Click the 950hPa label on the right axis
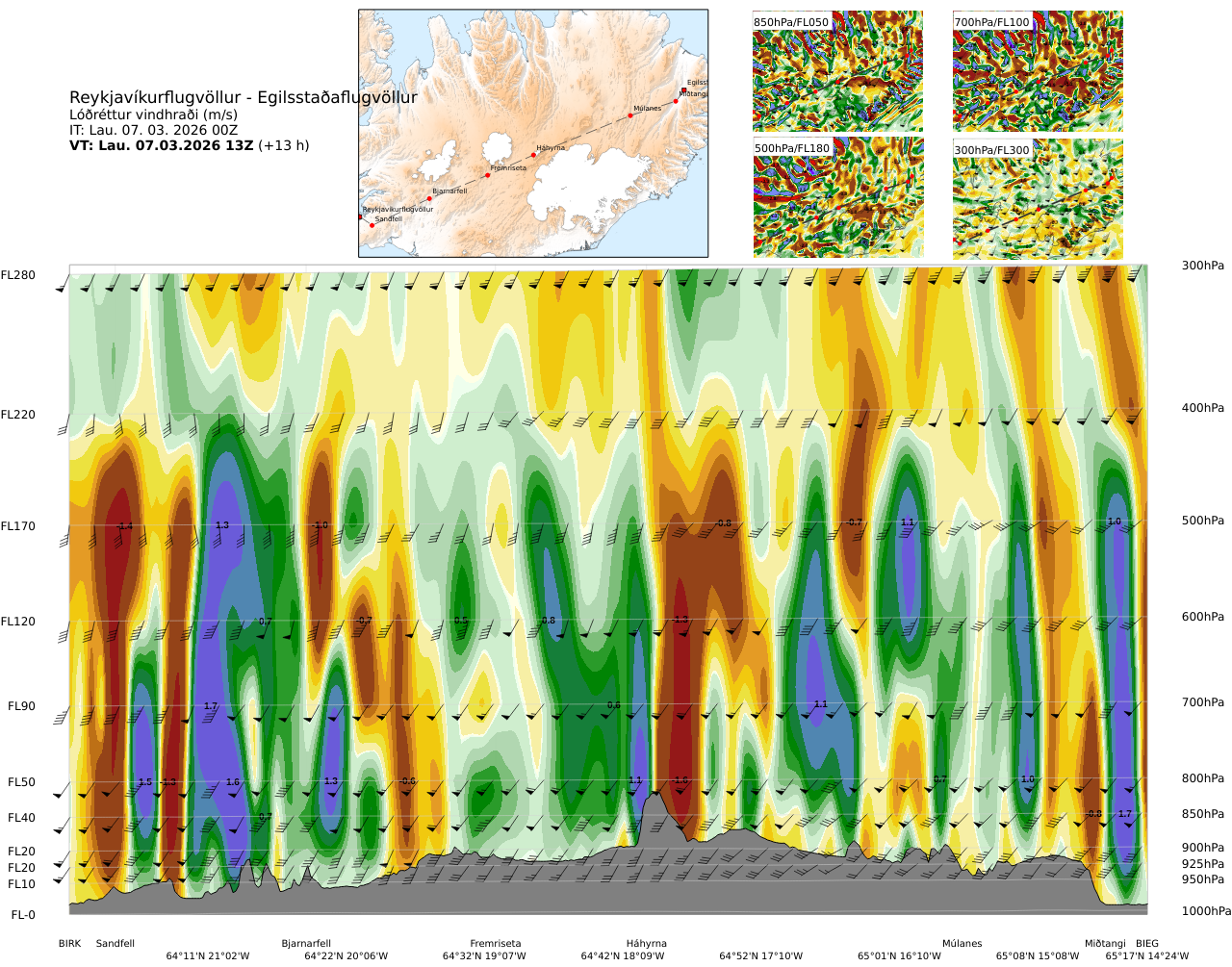The height and width of the screenshot is (967, 1232). pyautogui.click(x=1203, y=879)
